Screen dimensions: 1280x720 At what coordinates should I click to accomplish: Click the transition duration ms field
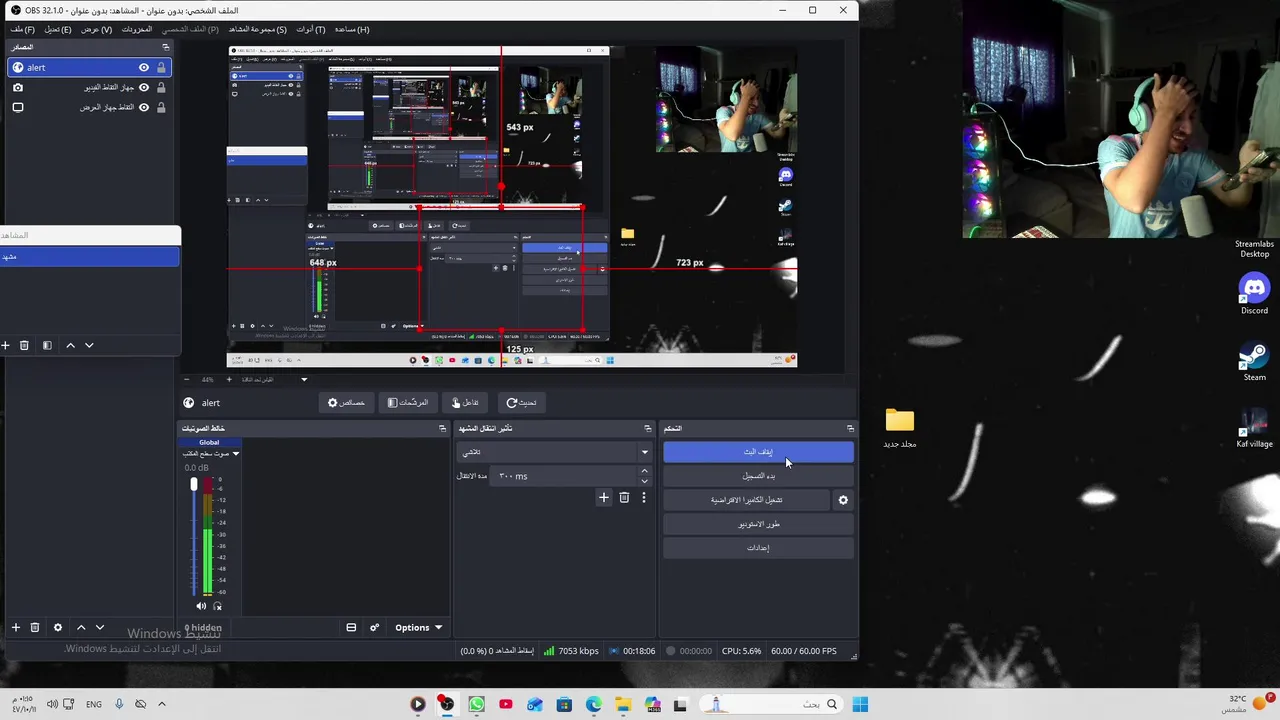563,476
